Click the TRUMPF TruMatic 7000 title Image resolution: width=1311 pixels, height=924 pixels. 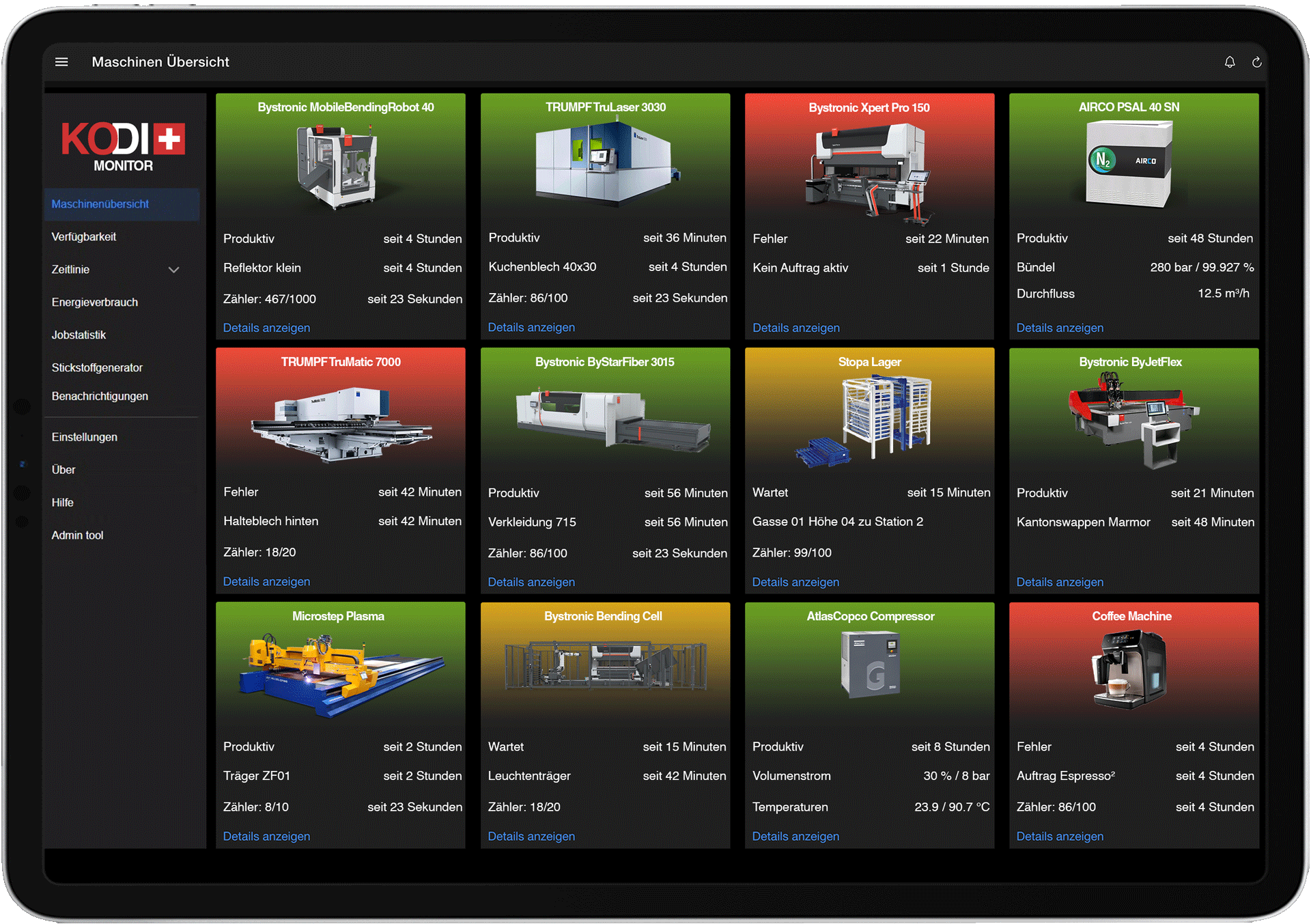coord(341,362)
